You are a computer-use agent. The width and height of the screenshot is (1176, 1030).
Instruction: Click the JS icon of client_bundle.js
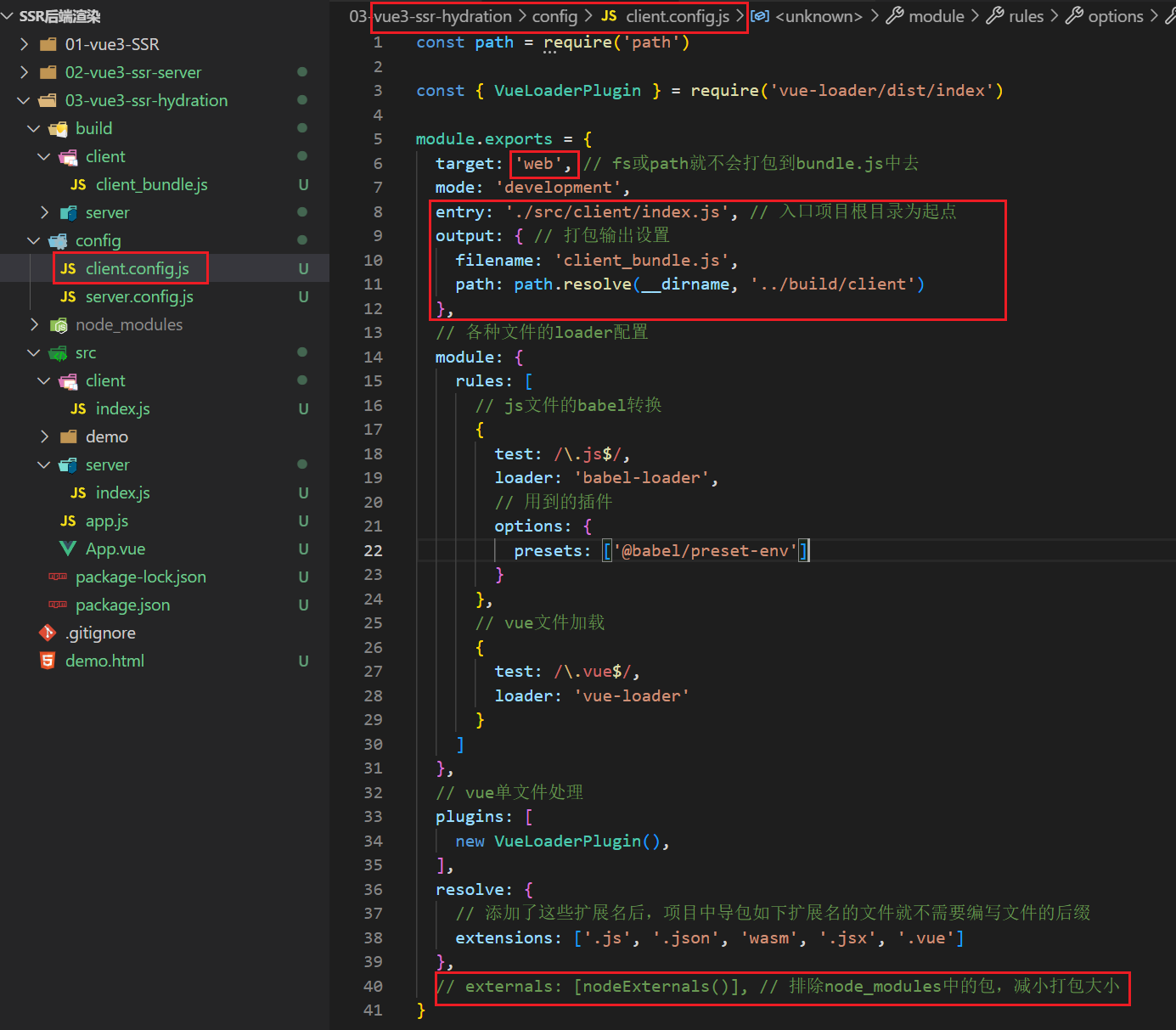(78, 185)
